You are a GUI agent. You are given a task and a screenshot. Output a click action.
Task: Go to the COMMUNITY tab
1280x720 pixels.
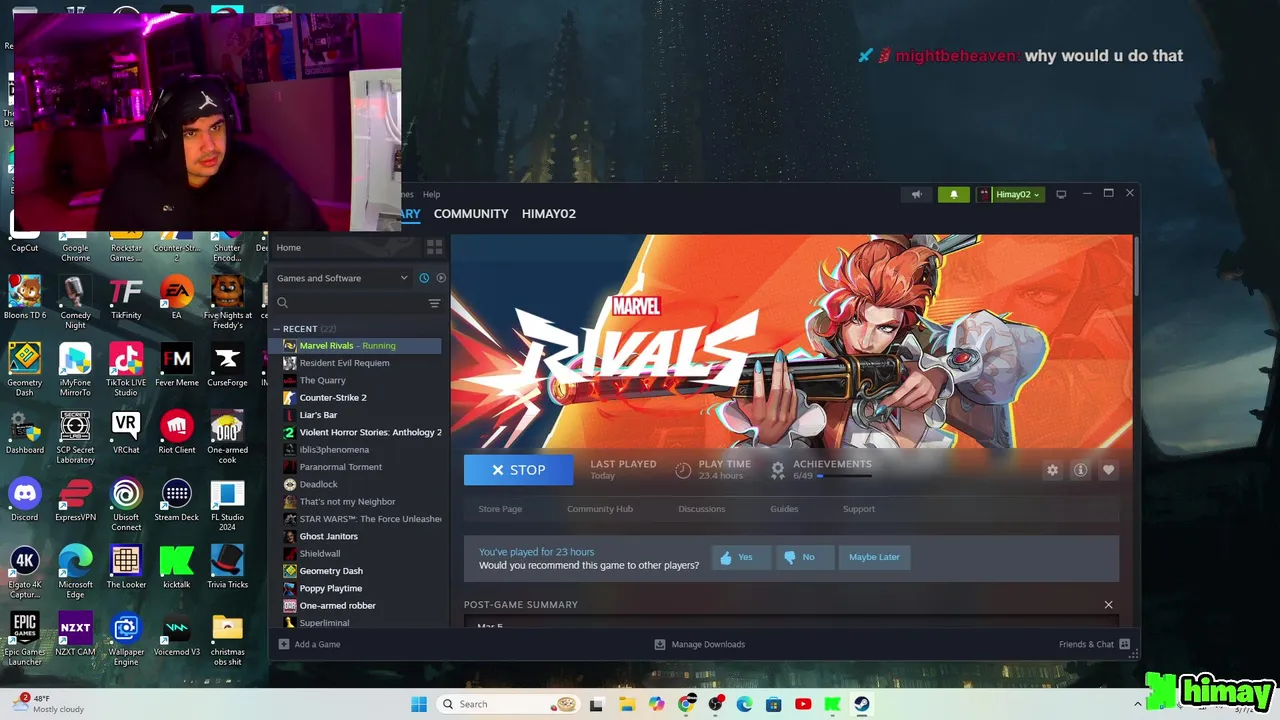click(471, 214)
